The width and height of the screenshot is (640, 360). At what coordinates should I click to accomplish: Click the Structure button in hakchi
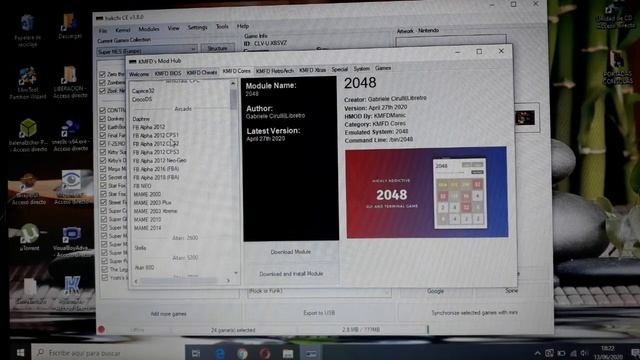218,49
